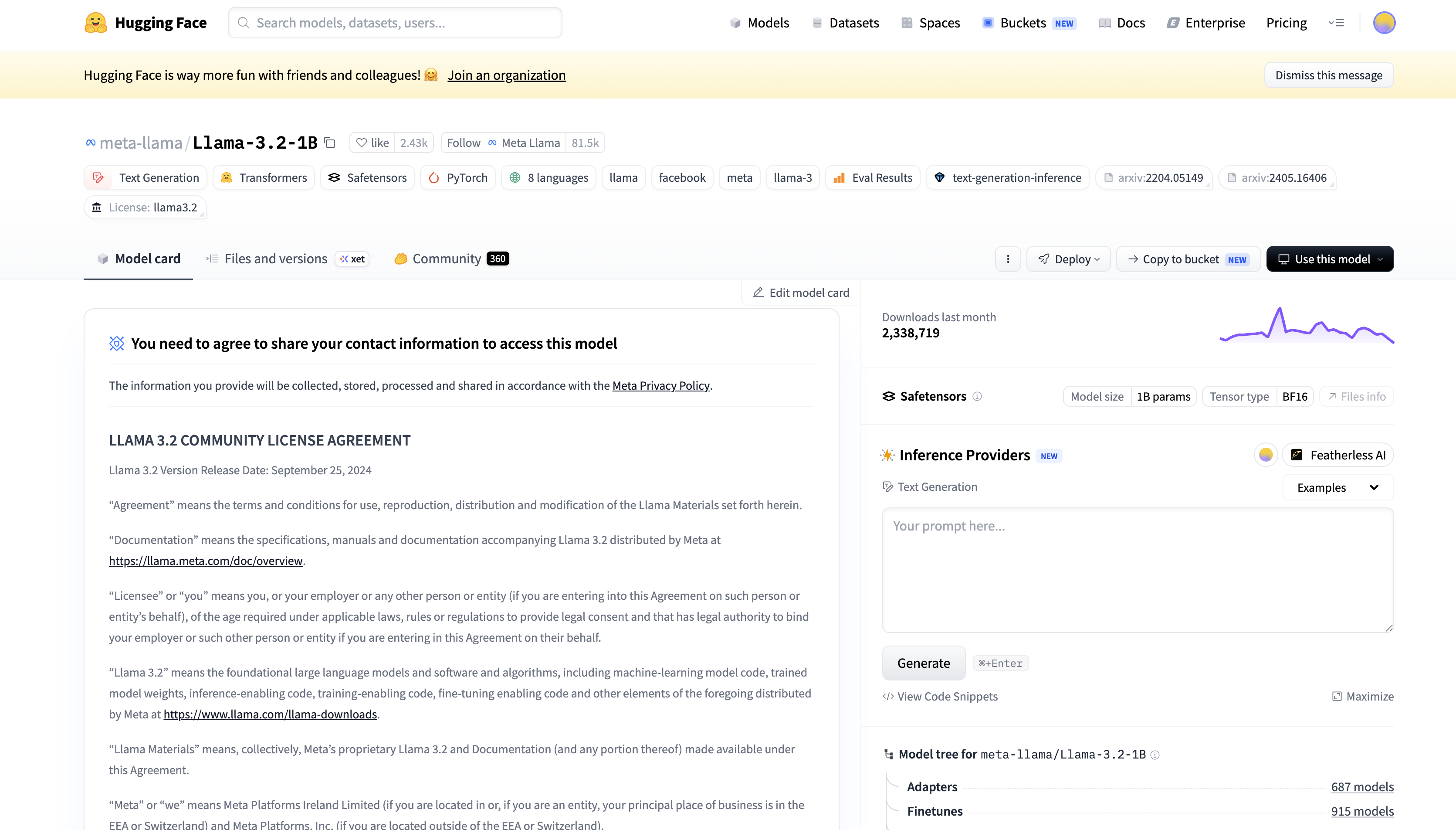Go to Spaces in top navigation

click(931, 23)
